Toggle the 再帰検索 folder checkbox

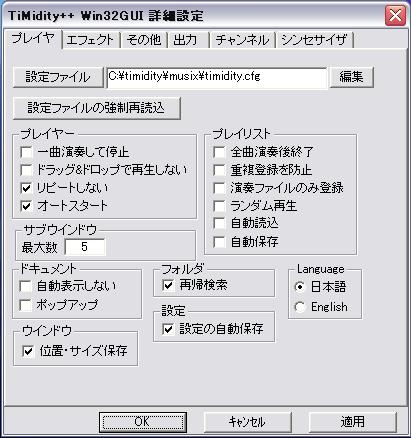pos(168,285)
